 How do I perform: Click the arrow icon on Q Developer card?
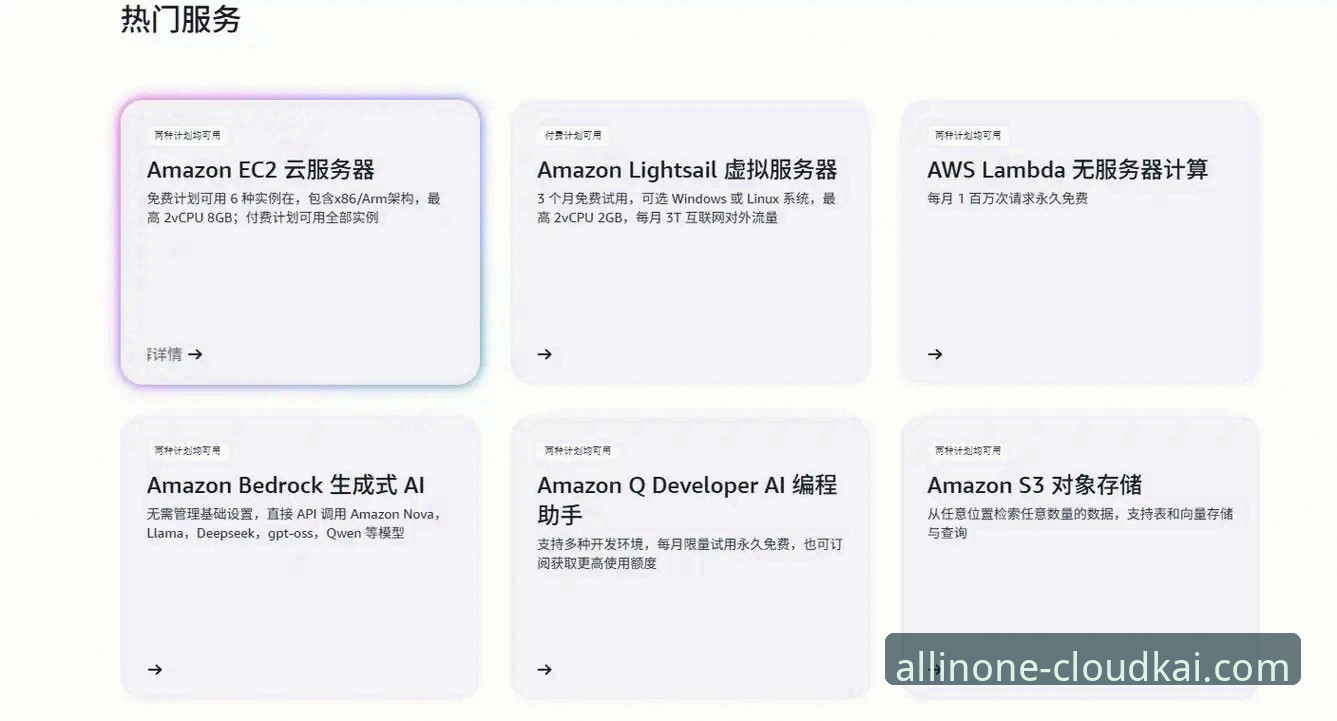[x=545, y=670]
